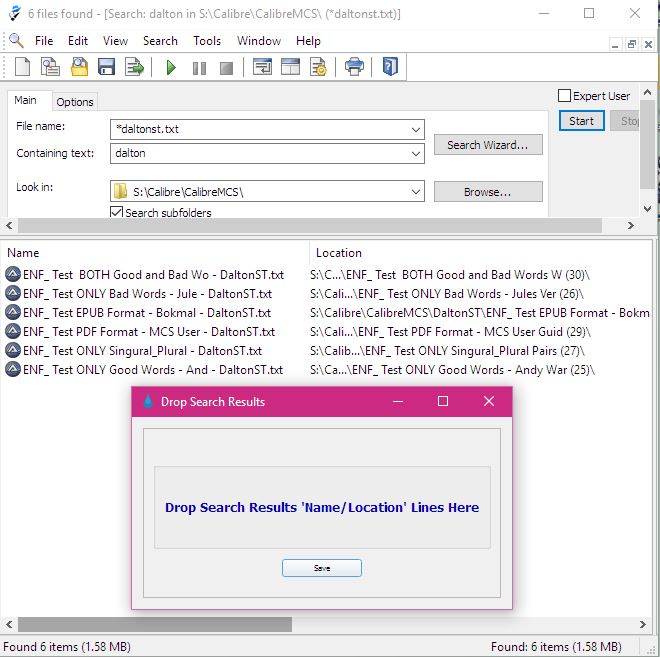Expand the File name dropdown
The width and height of the screenshot is (660, 657).
coord(415,129)
